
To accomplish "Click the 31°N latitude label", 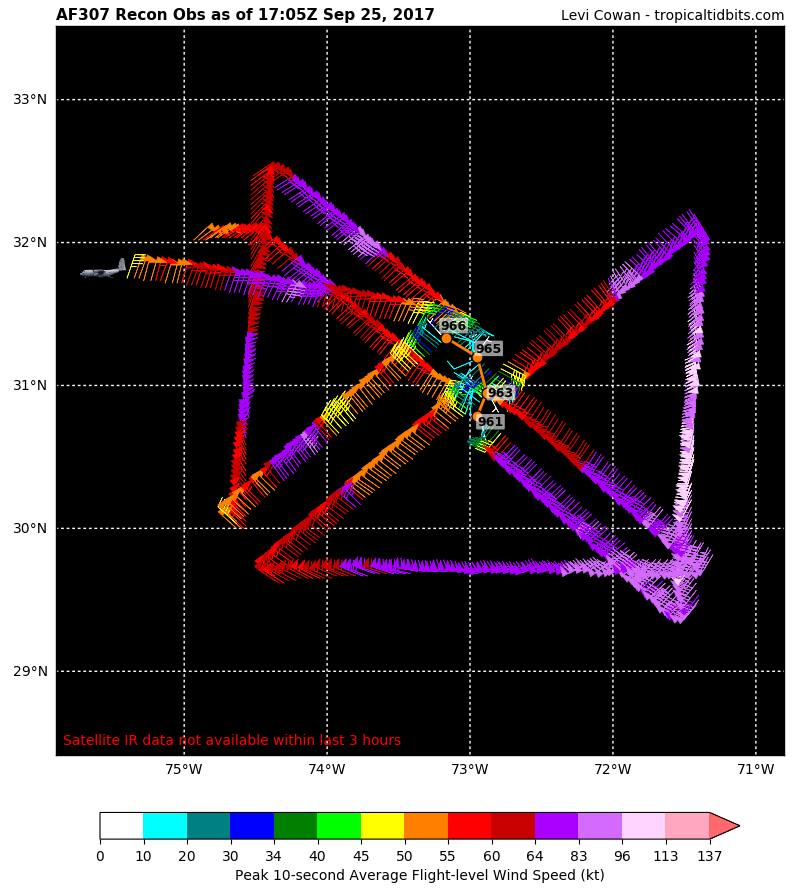I will click(30, 386).
